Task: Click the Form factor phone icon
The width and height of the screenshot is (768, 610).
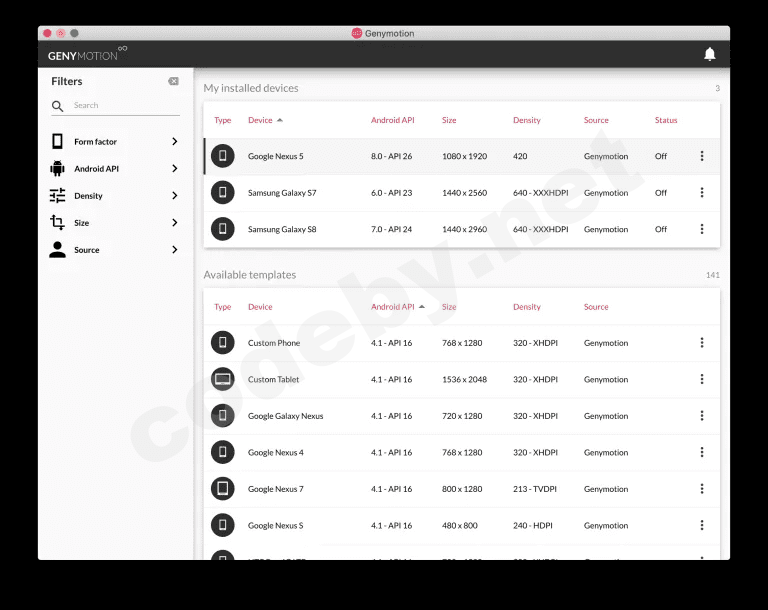Action: click(57, 141)
